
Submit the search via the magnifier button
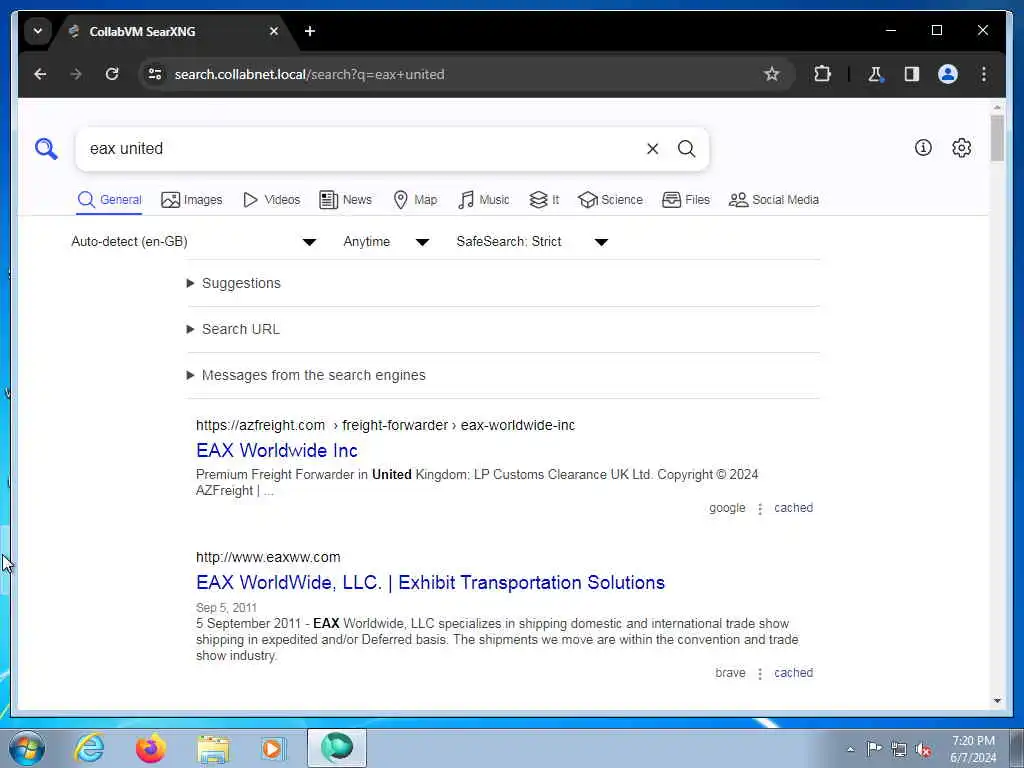[x=686, y=149]
